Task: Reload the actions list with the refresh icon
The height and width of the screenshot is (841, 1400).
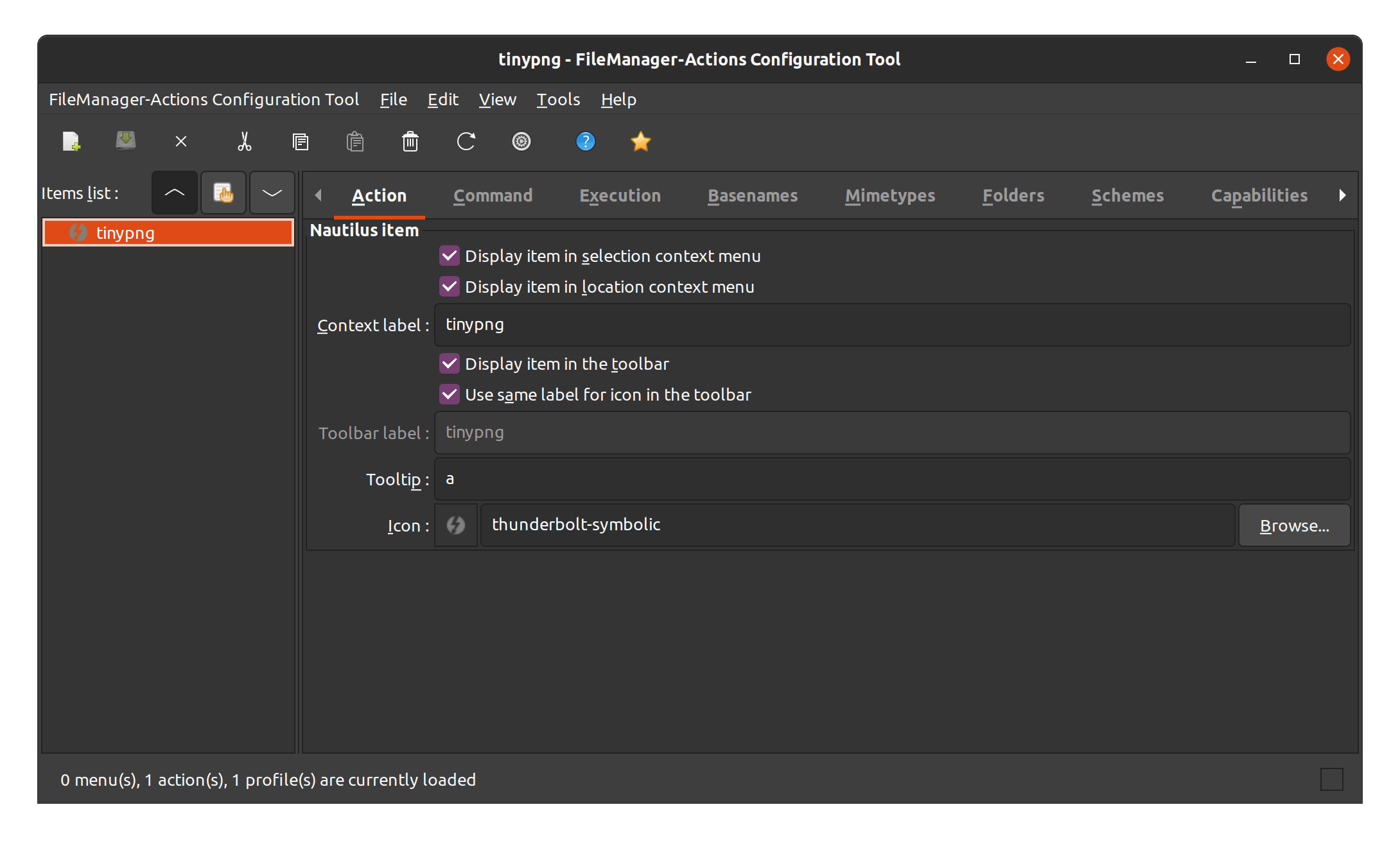Action: coord(466,141)
